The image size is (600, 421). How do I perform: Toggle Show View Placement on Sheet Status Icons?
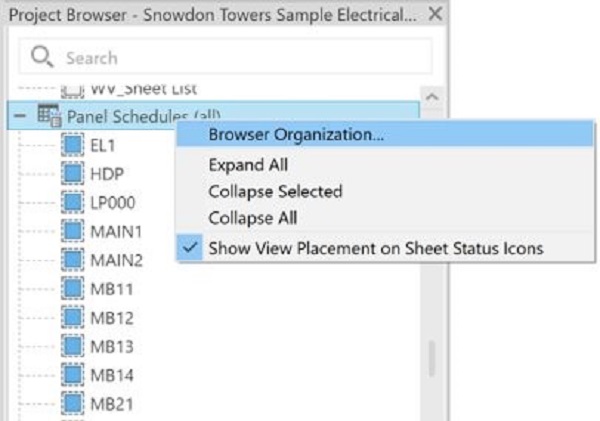pyautogui.click(x=375, y=248)
